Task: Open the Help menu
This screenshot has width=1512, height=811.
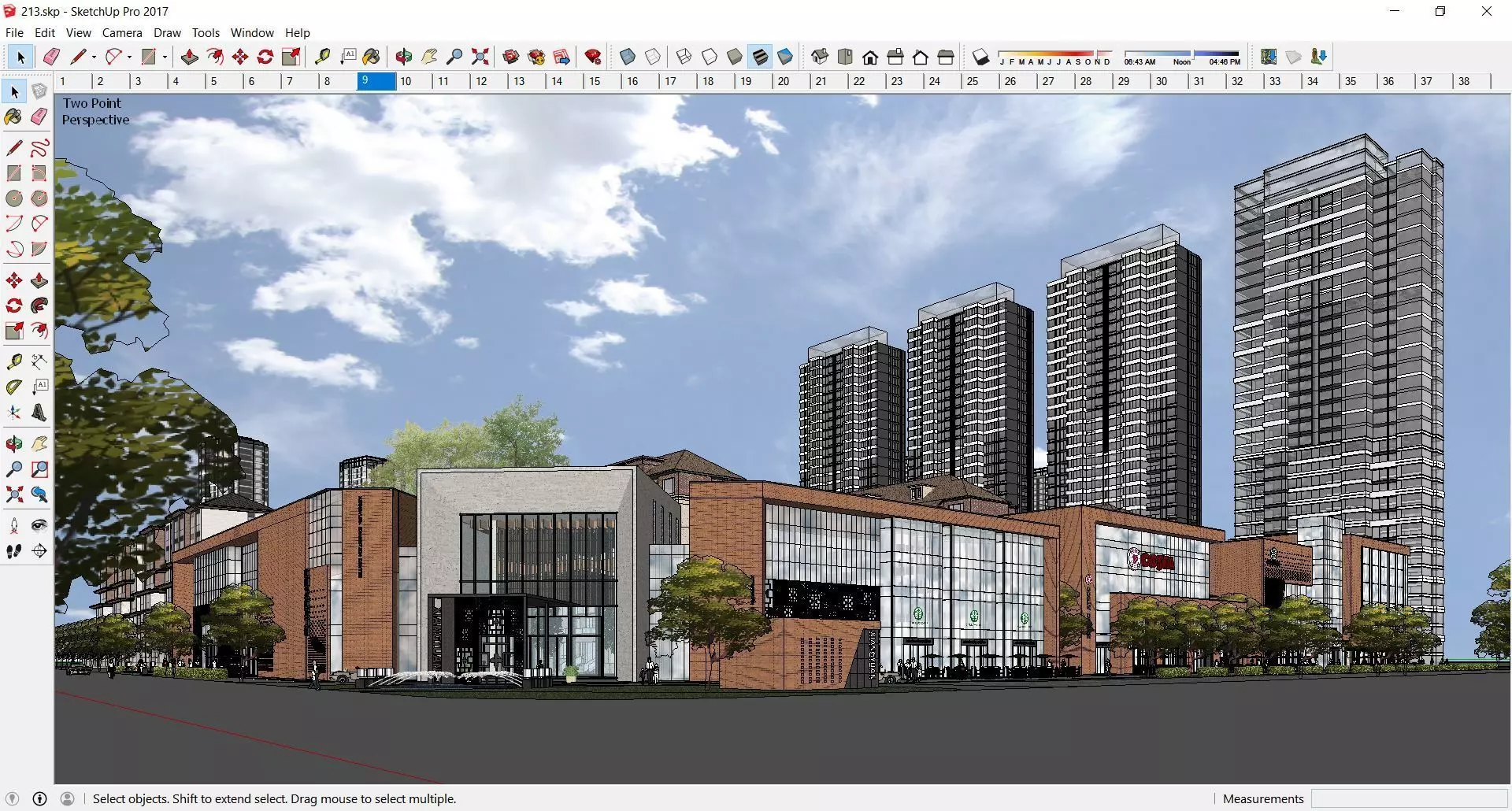Action: [298, 32]
